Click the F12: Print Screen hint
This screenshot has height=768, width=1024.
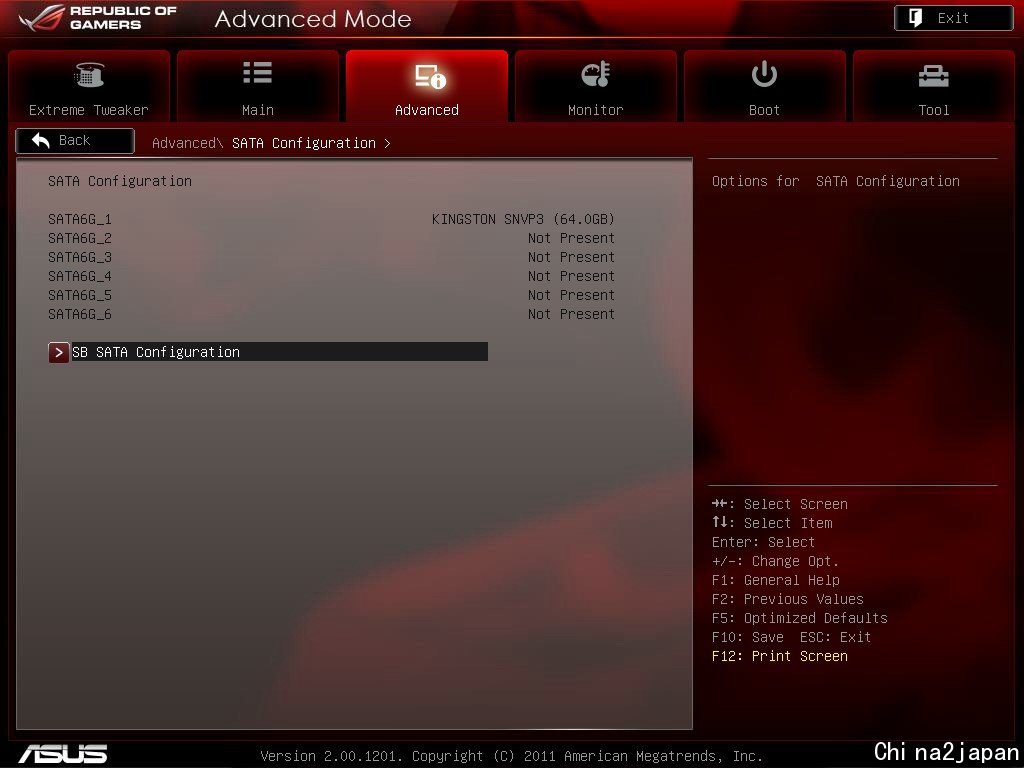coord(780,656)
